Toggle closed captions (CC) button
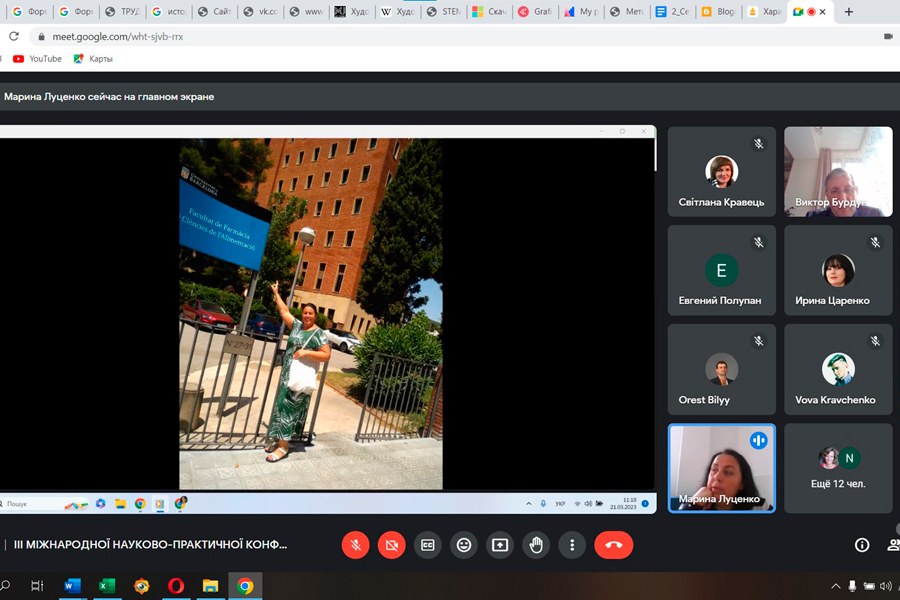This screenshot has width=900, height=600. pyautogui.click(x=428, y=545)
